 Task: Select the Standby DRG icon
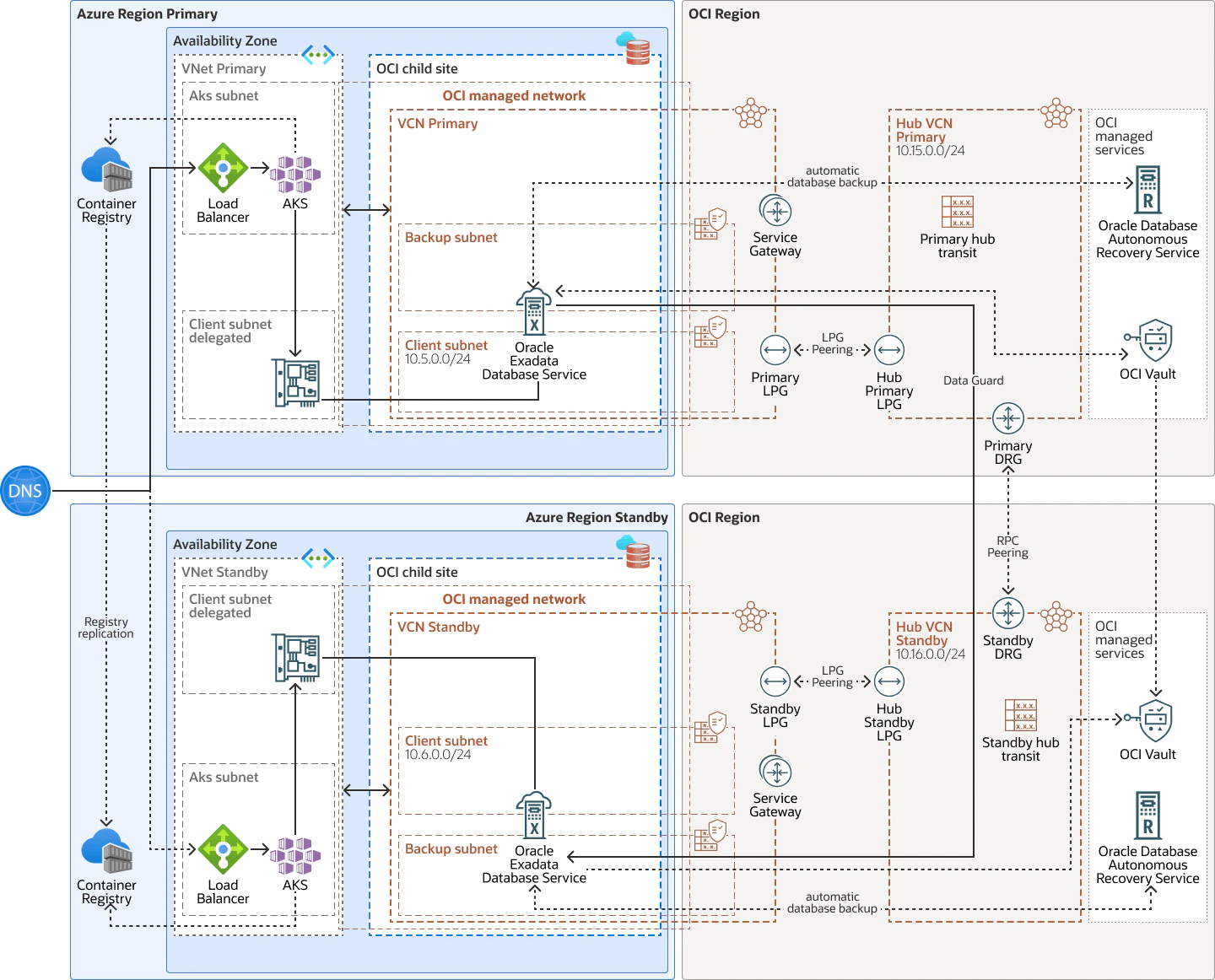[x=1008, y=613]
